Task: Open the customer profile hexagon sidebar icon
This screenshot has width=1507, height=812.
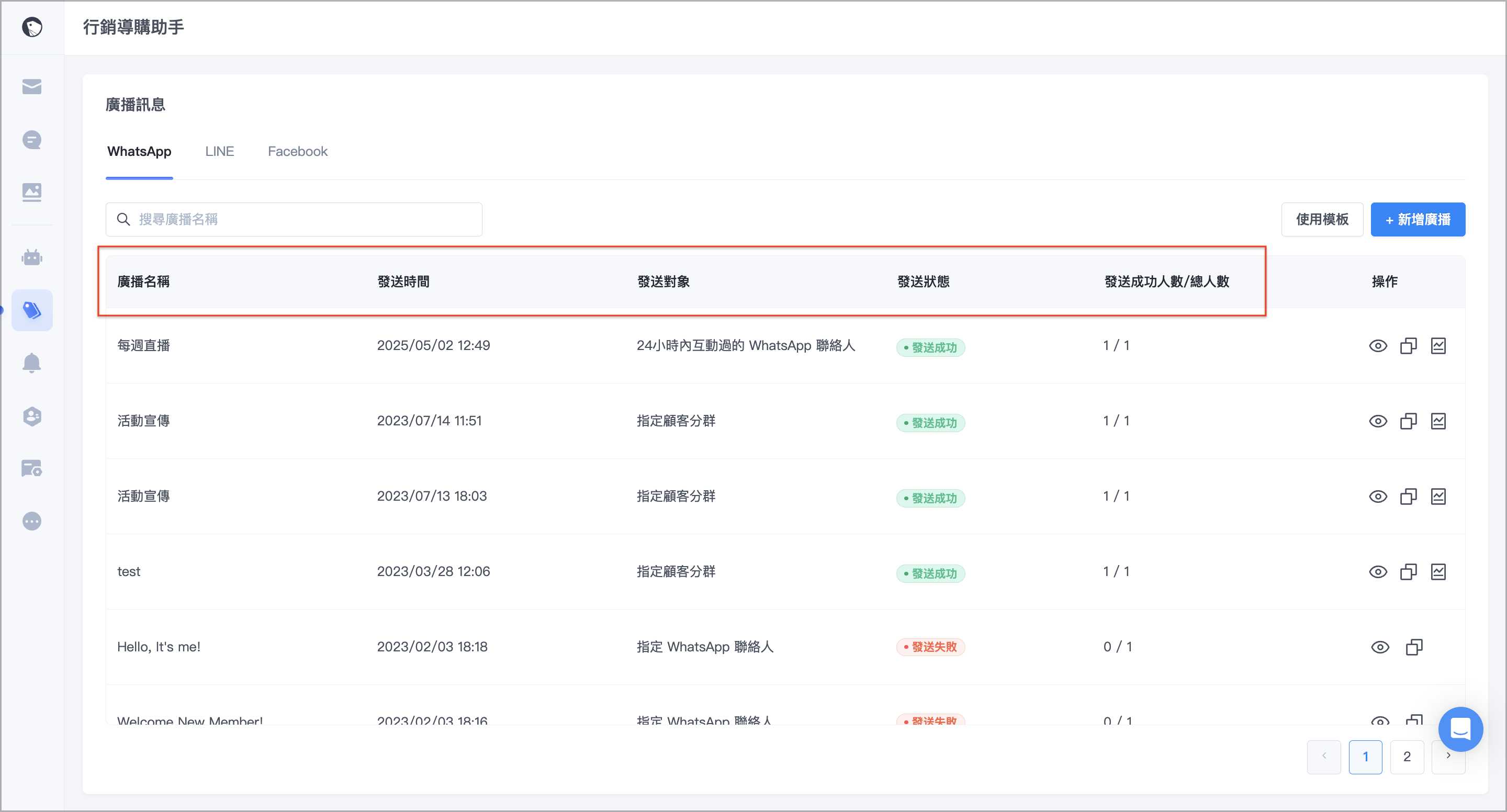Action: pyautogui.click(x=32, y=416)
